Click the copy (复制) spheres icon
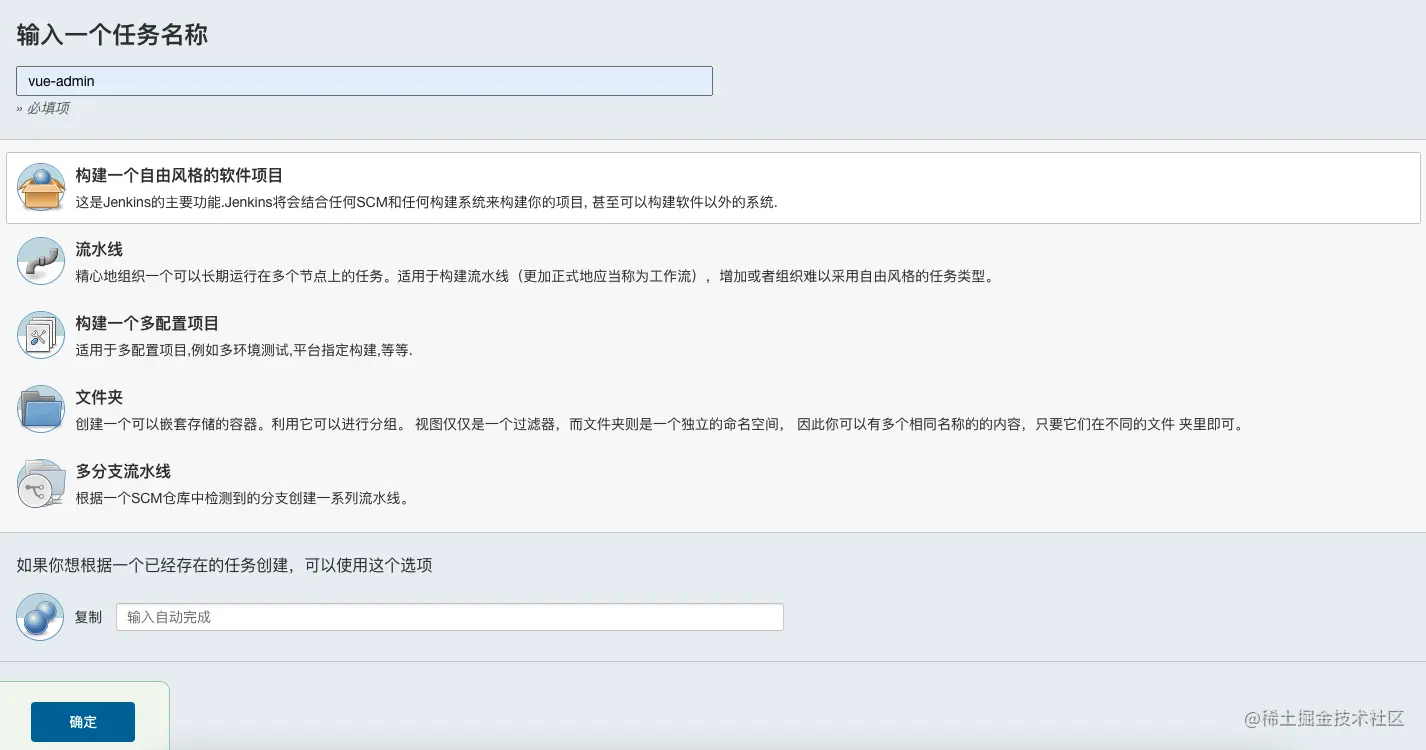This screenshot has height=750, width=1426. [x=41, y=617]
